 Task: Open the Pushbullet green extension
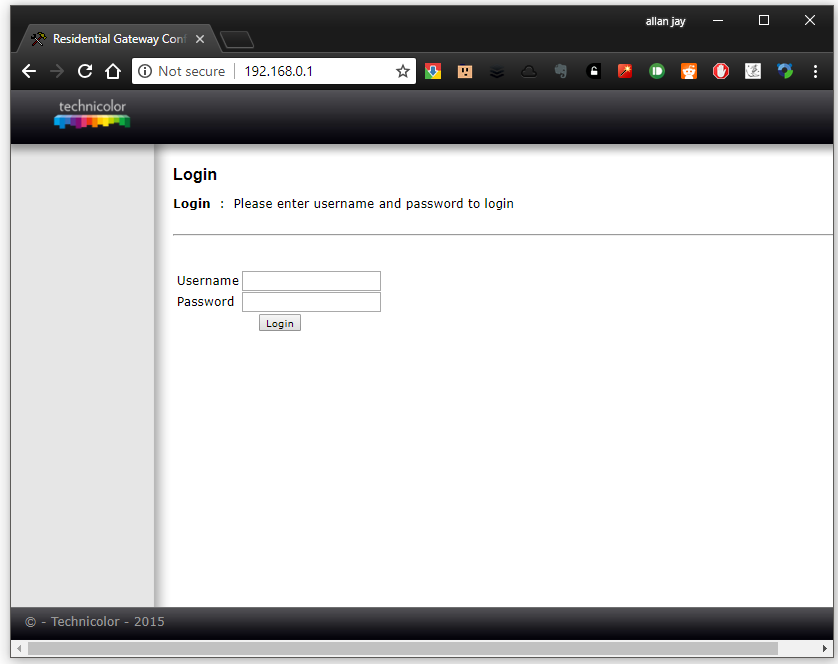pos(657,71)
